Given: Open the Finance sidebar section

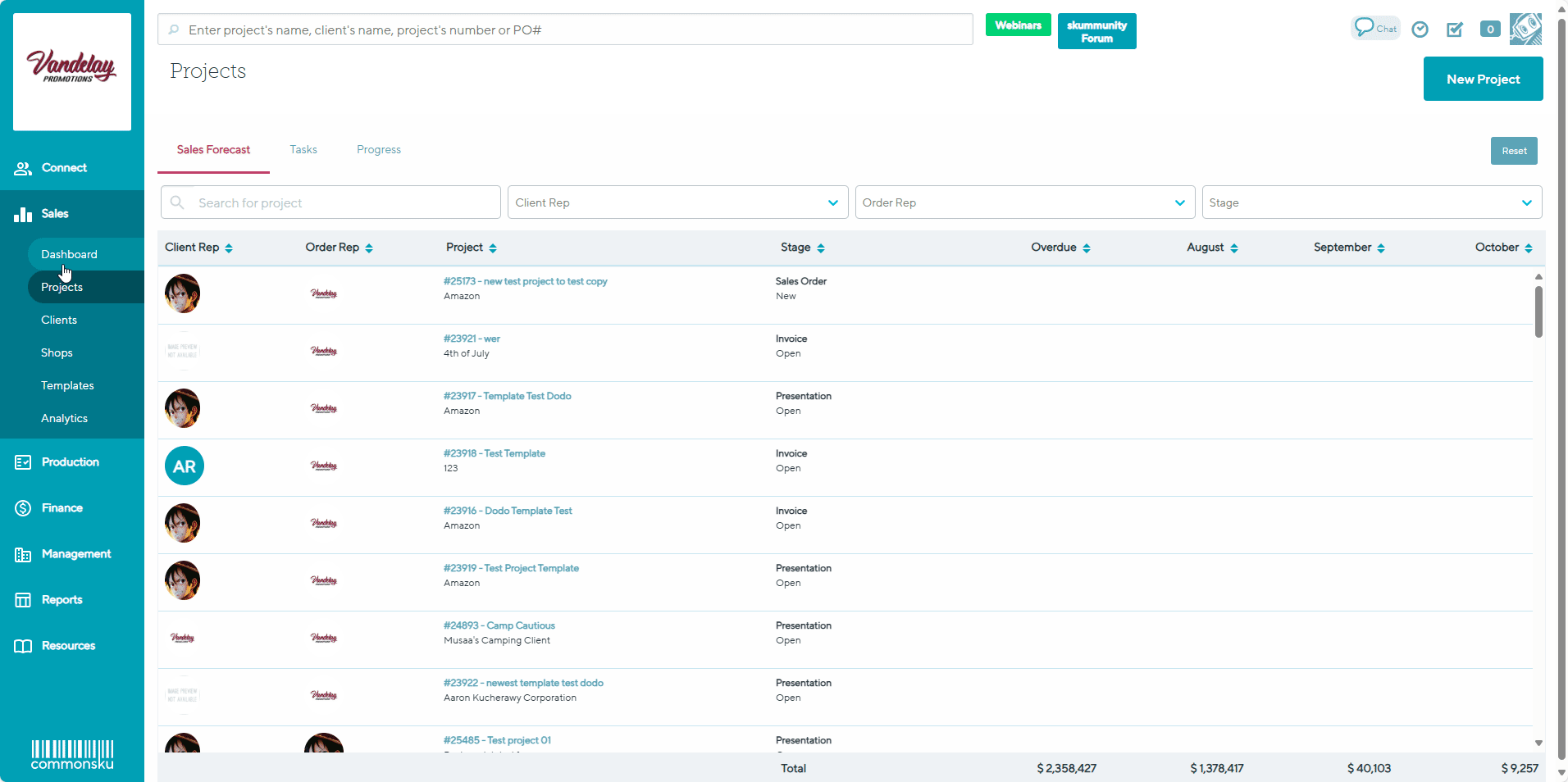Looking at the screenshot, I should tap(62, 508).
